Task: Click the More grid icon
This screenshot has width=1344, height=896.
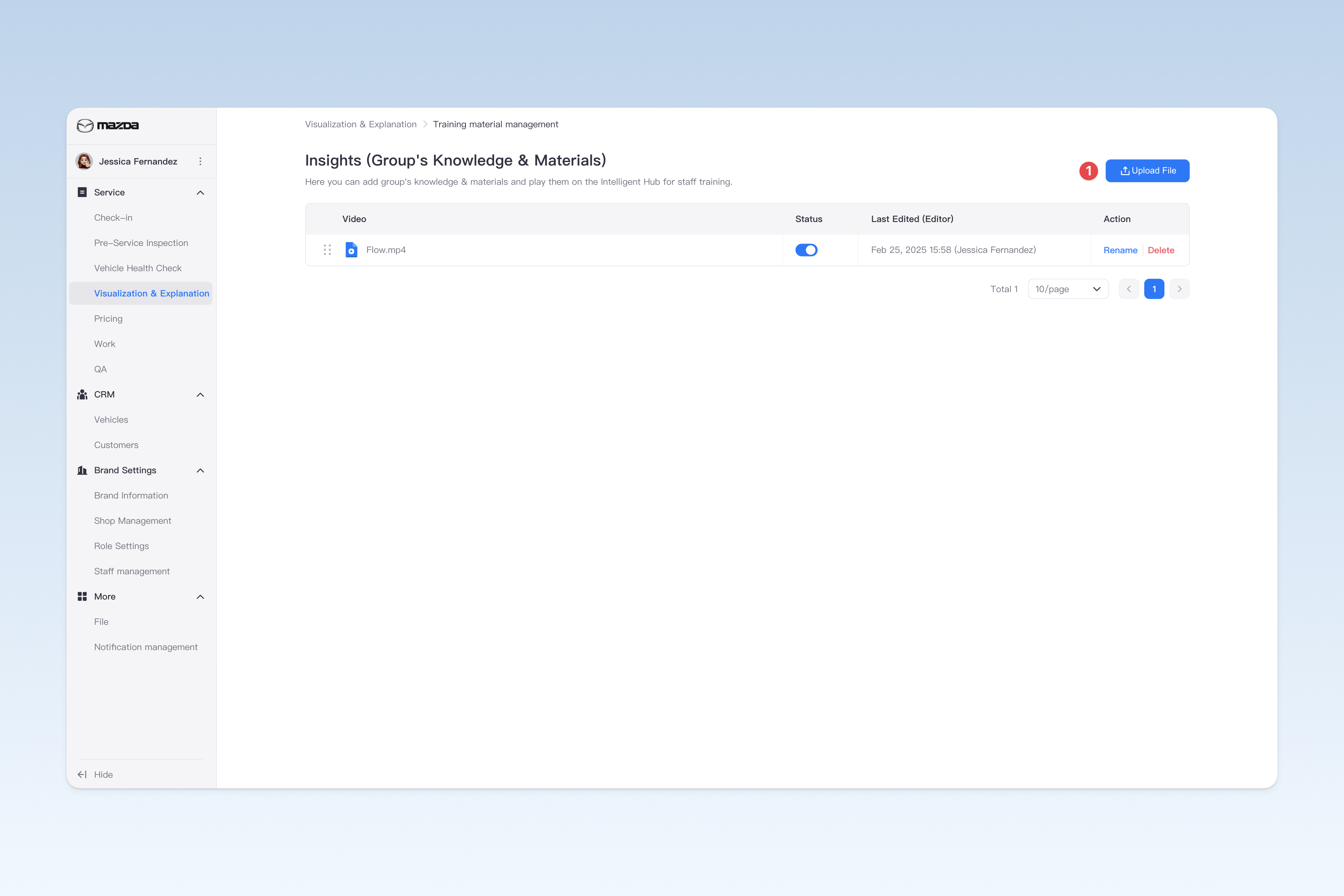Action: click(x=82, y=597)
